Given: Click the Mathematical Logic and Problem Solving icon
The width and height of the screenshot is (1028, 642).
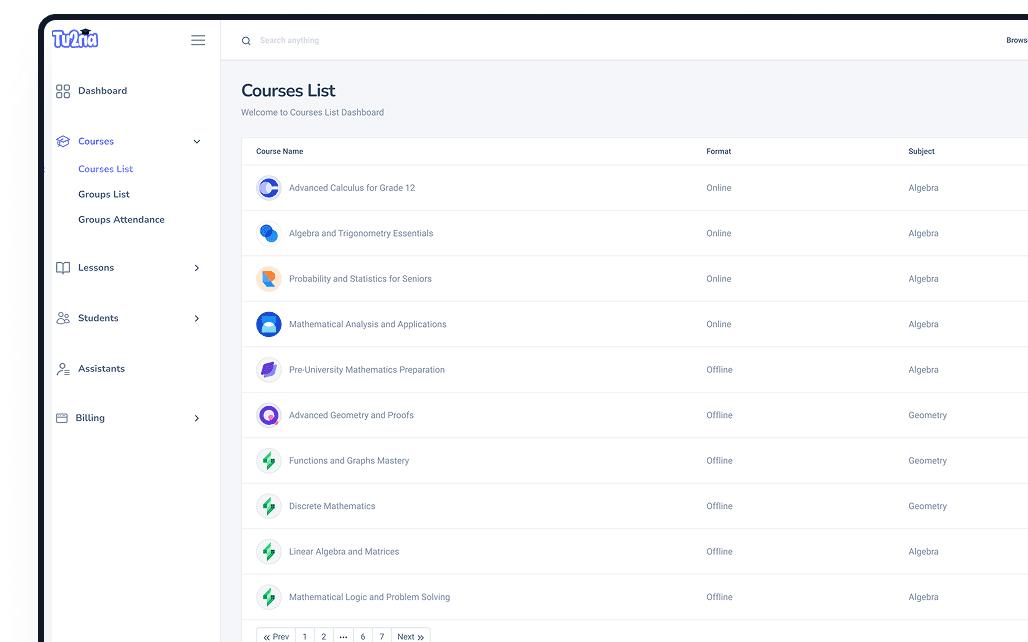Looking at the screenshot, I should pyautogui.click(x=269, y=597).
